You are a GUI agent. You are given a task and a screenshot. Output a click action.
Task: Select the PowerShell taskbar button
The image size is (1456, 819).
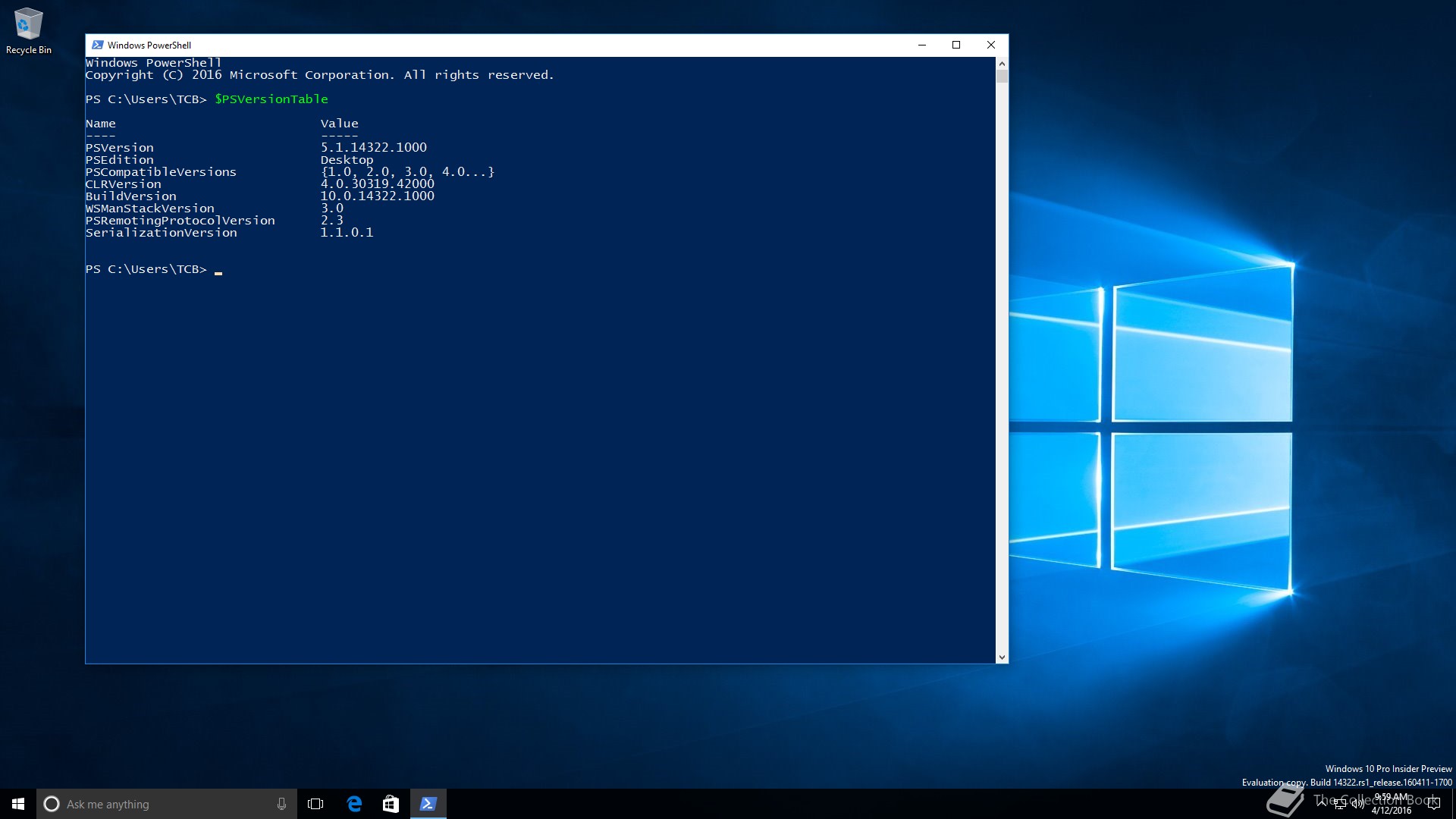point(428,804)
